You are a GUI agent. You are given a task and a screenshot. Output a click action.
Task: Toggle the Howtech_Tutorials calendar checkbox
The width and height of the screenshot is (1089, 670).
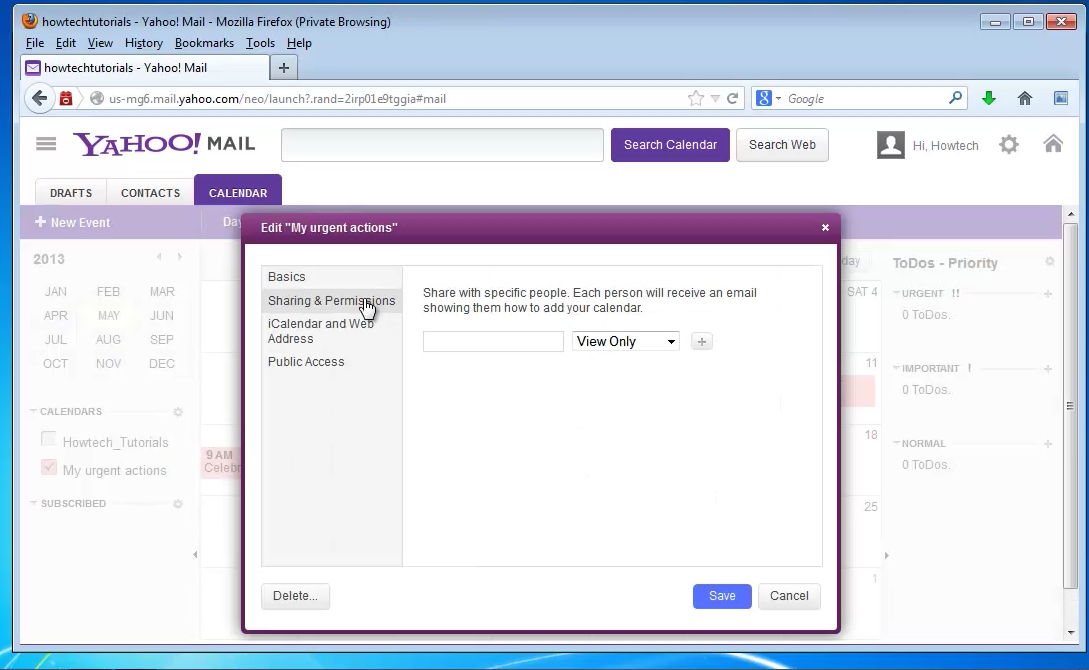49,439
